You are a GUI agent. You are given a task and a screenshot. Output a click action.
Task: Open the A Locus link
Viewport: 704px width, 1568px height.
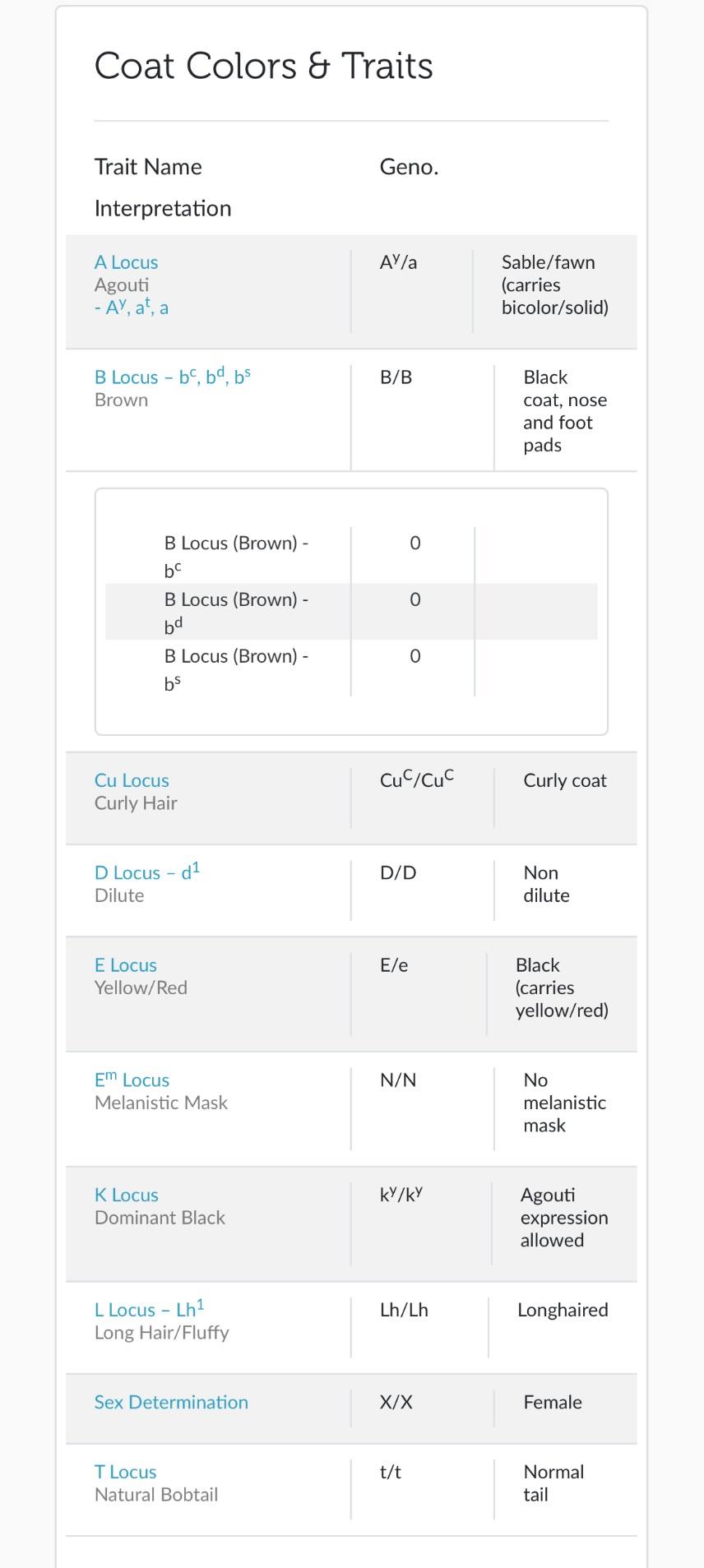point(126,262)
